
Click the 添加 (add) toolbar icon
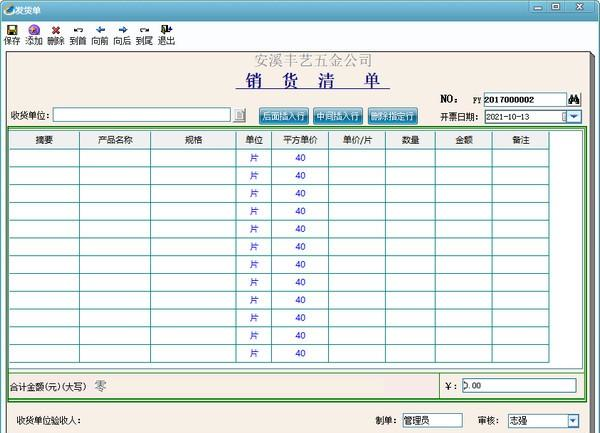34,35
